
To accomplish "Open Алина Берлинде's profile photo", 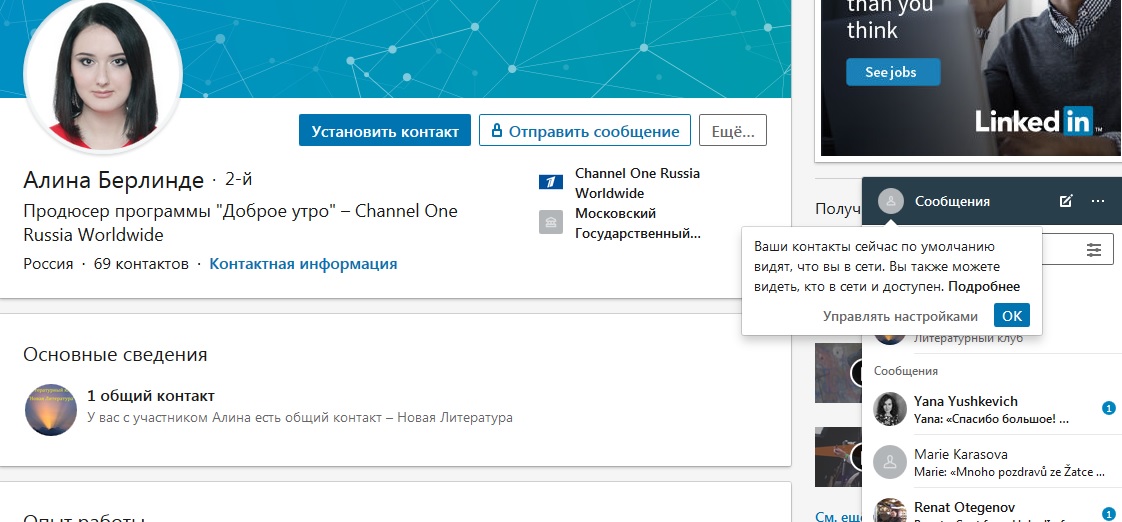I will (103, 74).
